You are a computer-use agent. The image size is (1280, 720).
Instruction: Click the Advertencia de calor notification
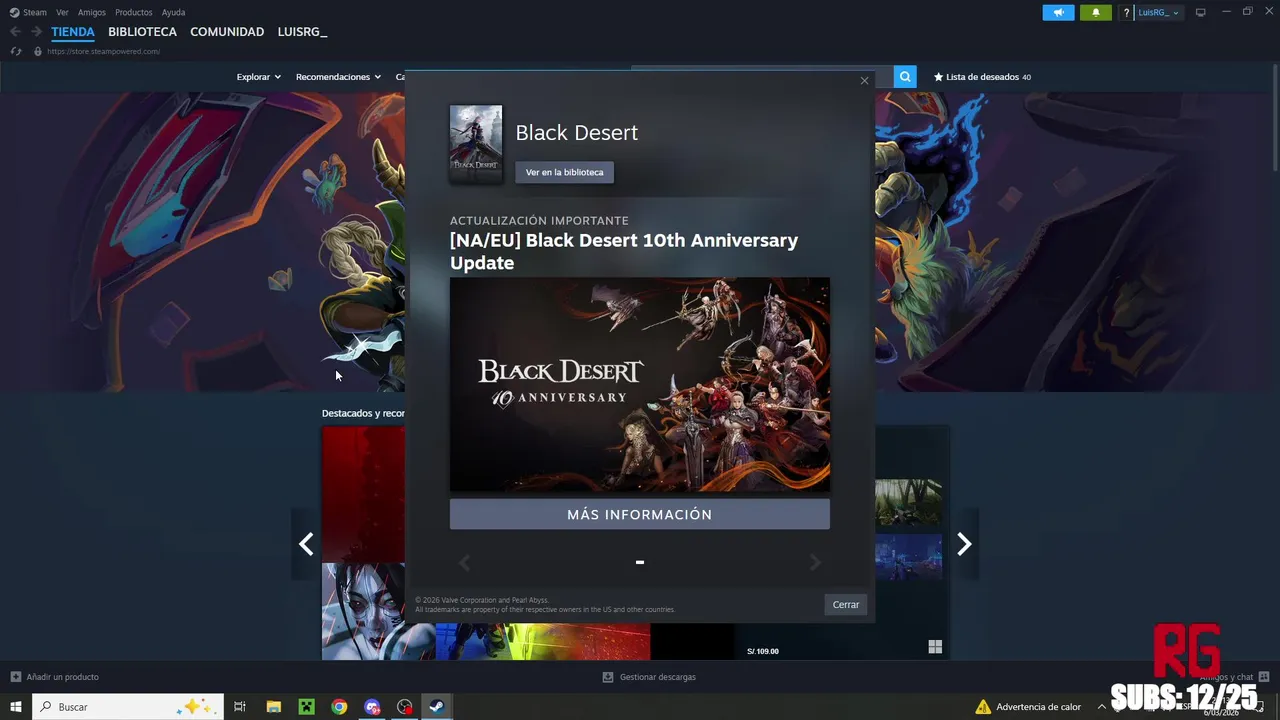click(1028, 707)
